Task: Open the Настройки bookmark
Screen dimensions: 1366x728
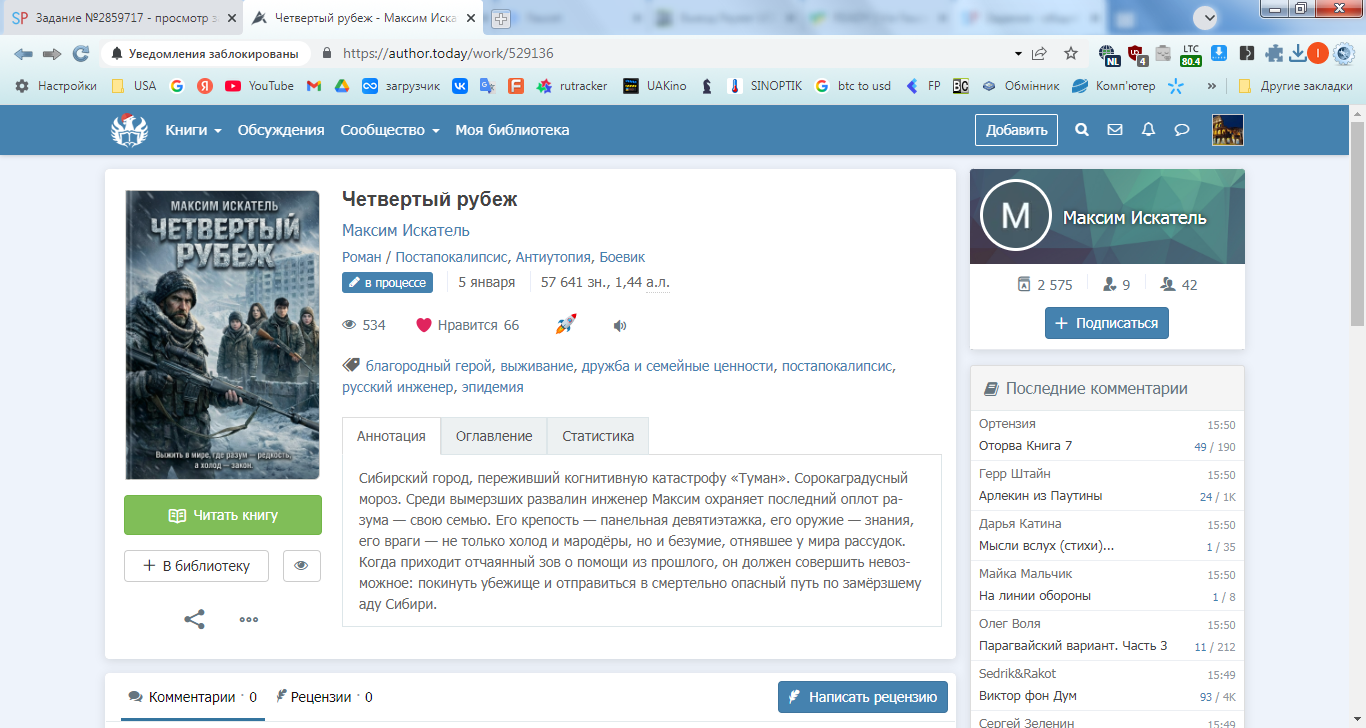Action: tap(56, 86)
